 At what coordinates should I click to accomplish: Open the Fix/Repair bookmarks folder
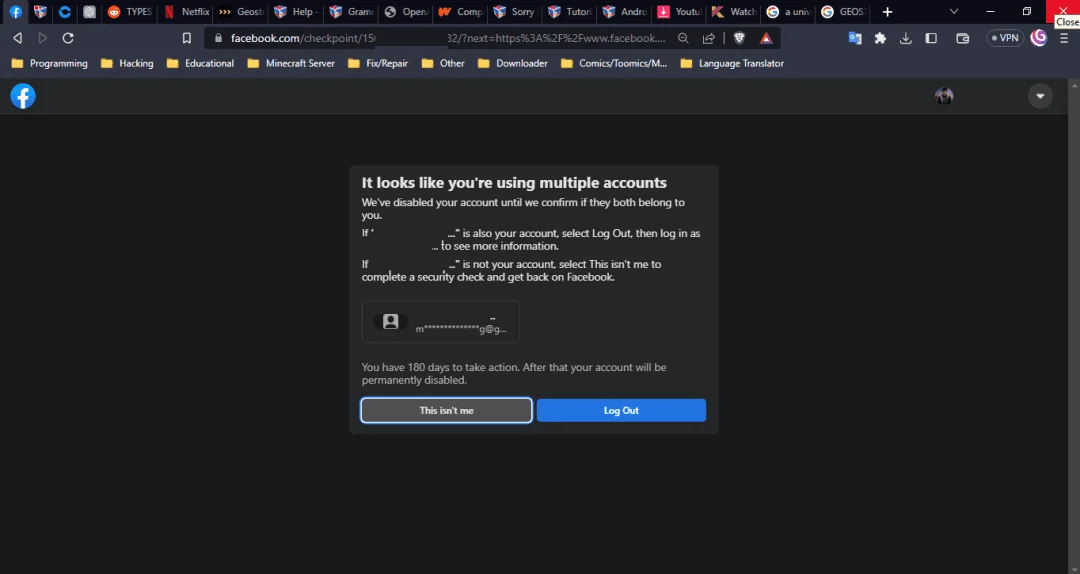click(x=378, y=63)
